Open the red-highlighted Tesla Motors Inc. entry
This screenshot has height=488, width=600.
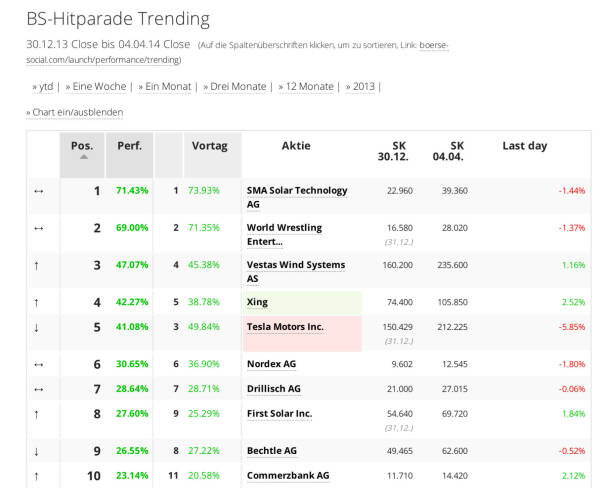285,327
